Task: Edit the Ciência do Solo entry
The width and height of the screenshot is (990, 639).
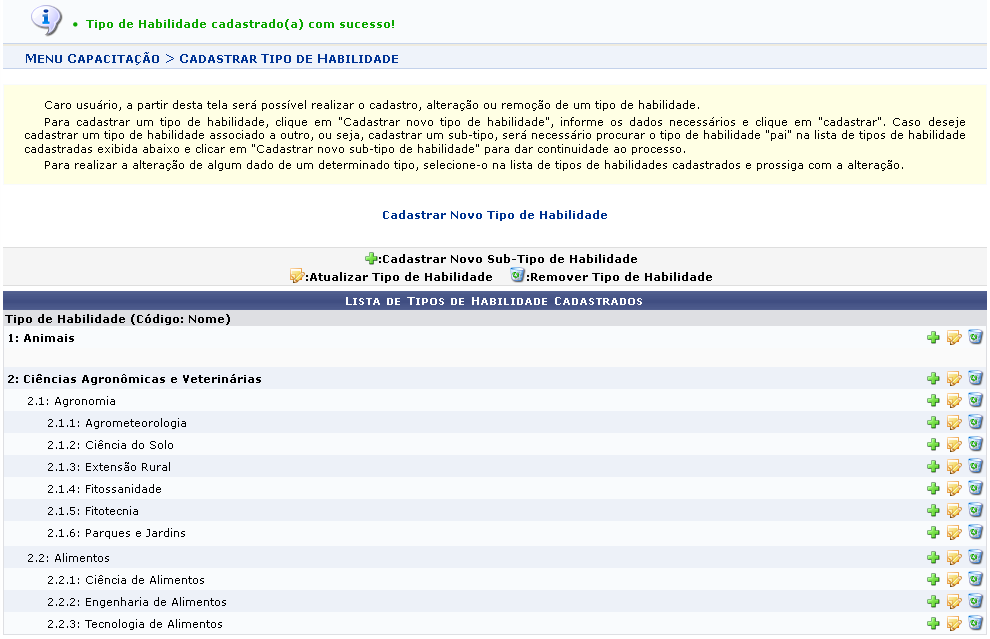Action: click(x=954, y=445)
